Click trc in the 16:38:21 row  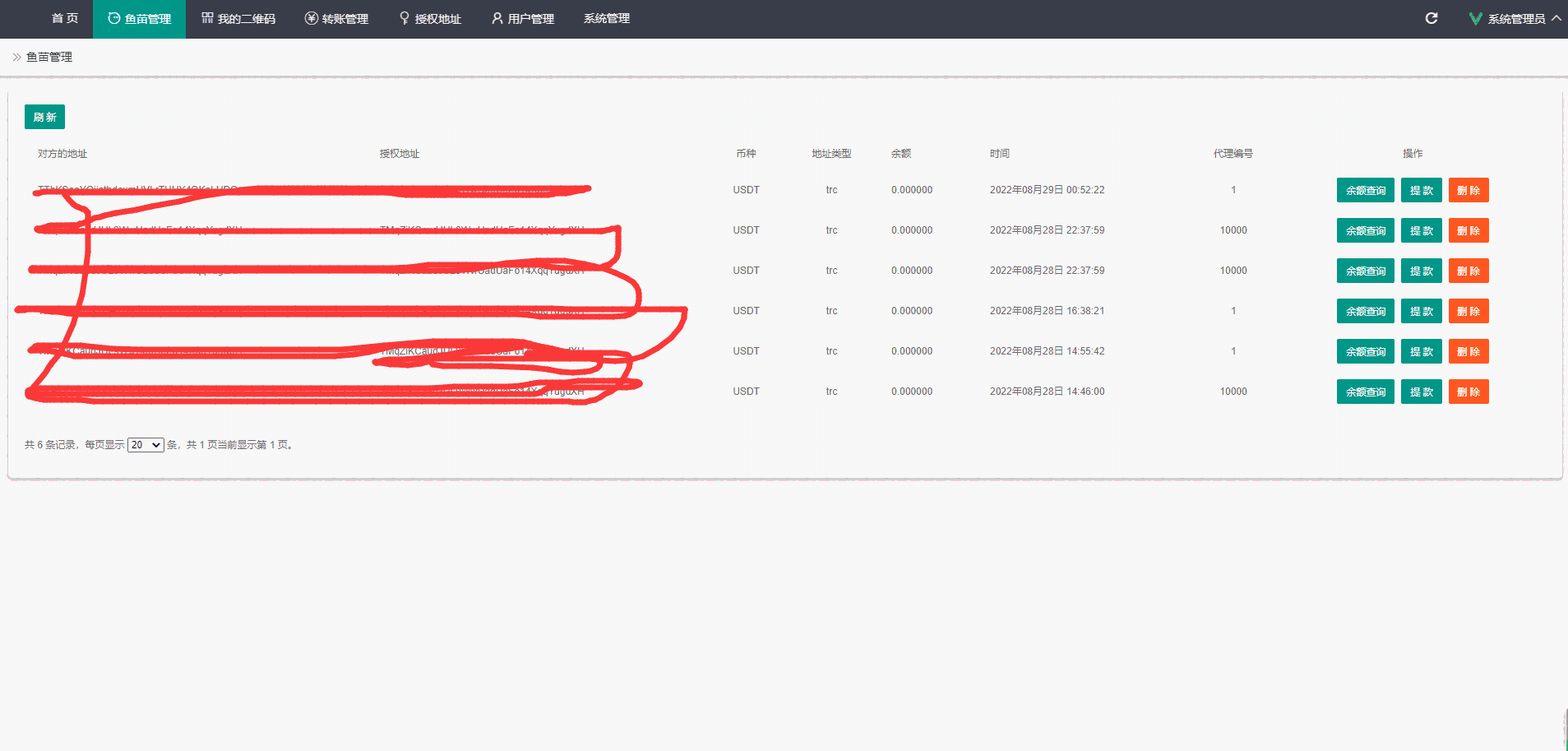coord(832,311)
